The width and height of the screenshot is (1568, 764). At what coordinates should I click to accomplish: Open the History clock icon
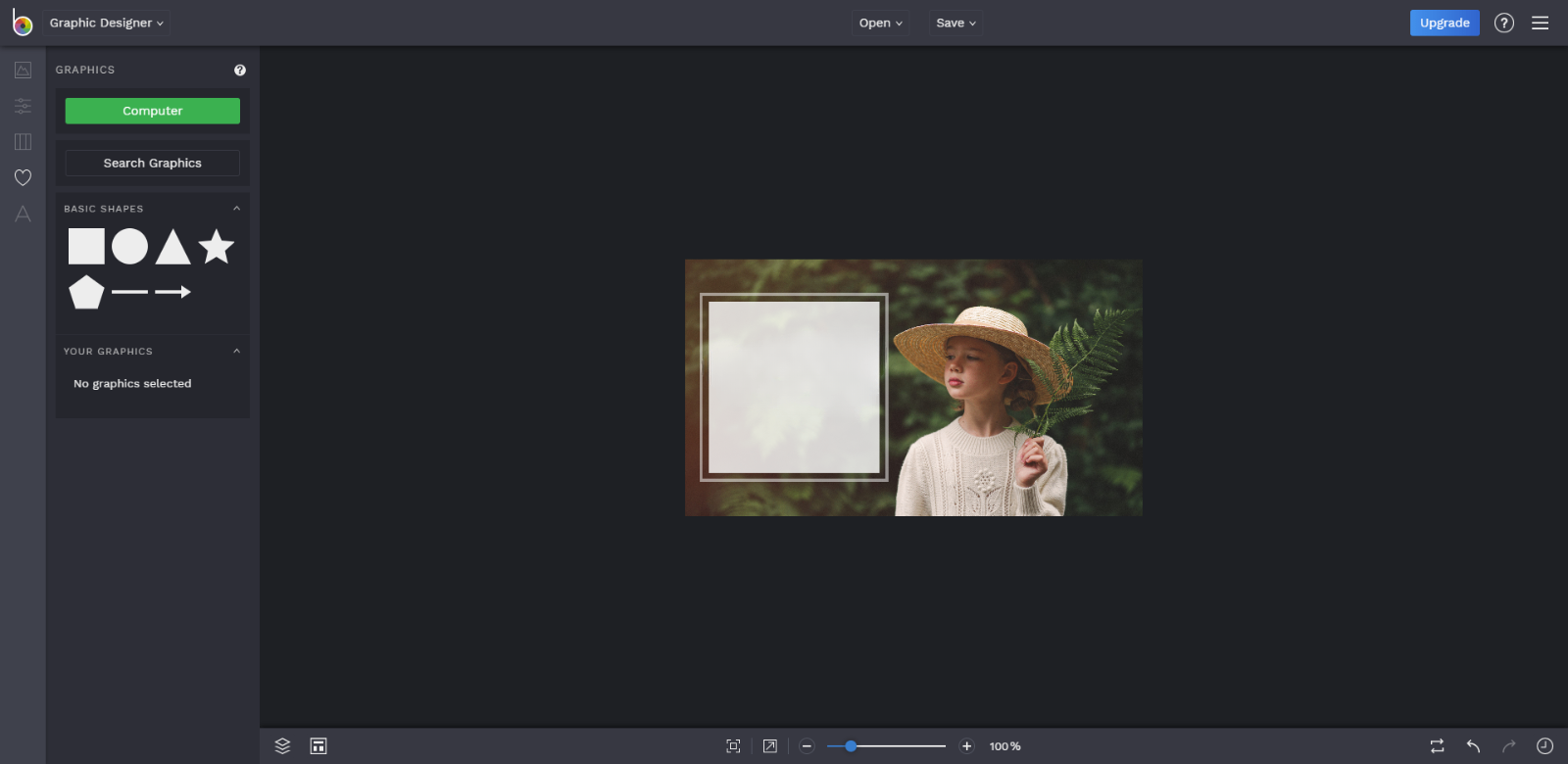point(1544,746)
